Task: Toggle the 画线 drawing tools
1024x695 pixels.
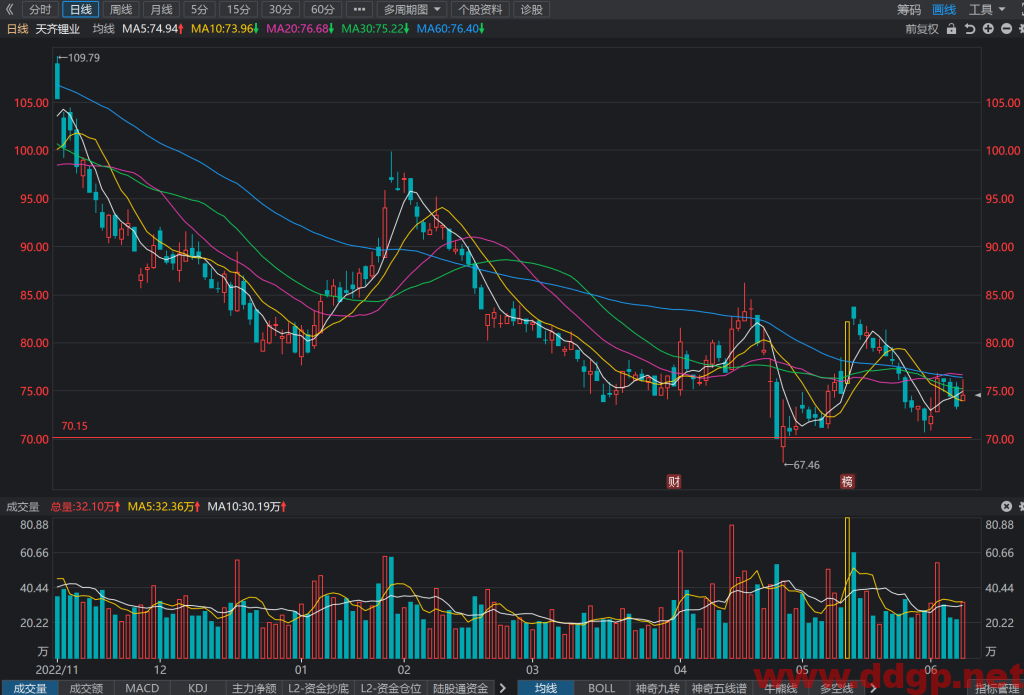Action: [x=944, y=9]
